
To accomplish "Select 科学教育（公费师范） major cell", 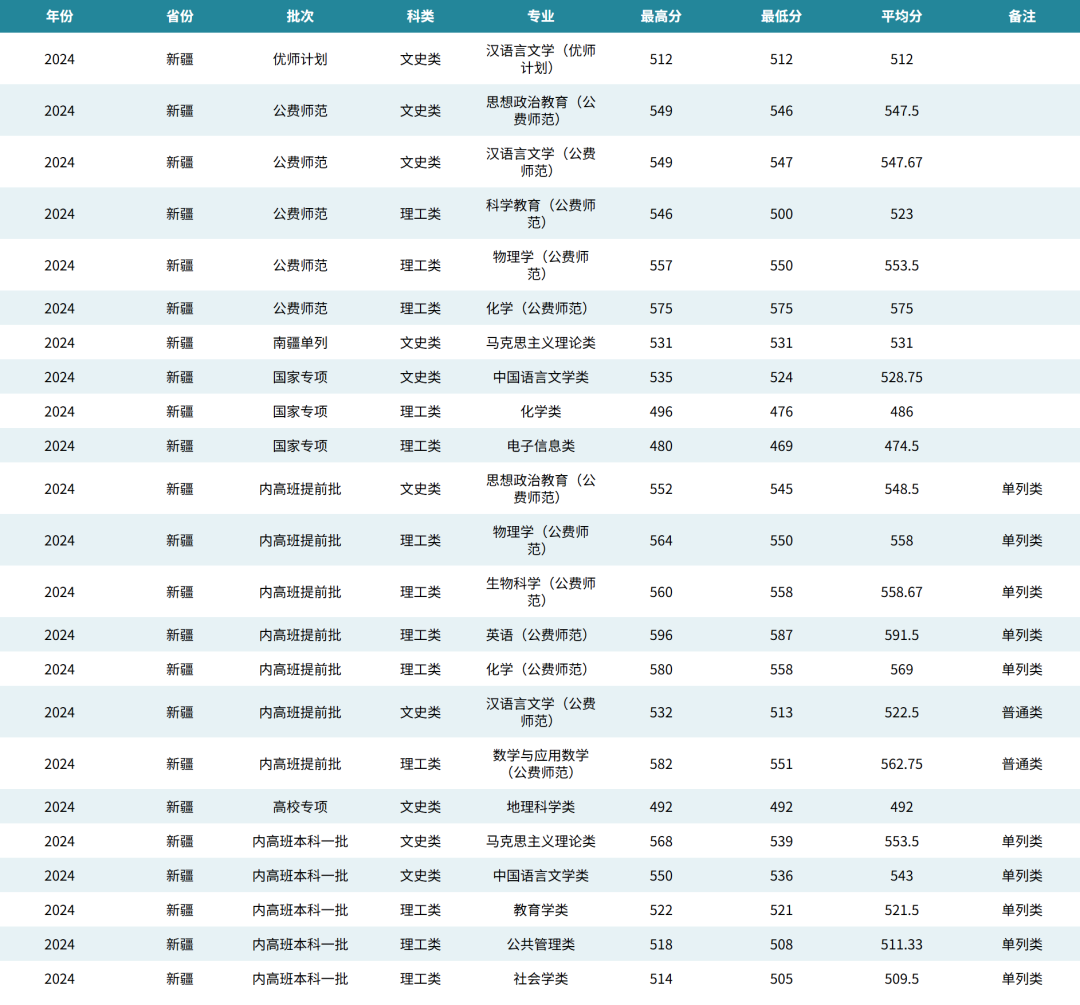I will (541, 214).
